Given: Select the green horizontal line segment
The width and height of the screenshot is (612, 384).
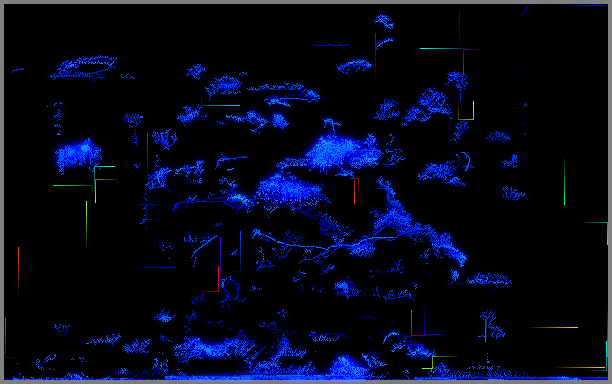Looking at the screenshot, I should 73,186.
